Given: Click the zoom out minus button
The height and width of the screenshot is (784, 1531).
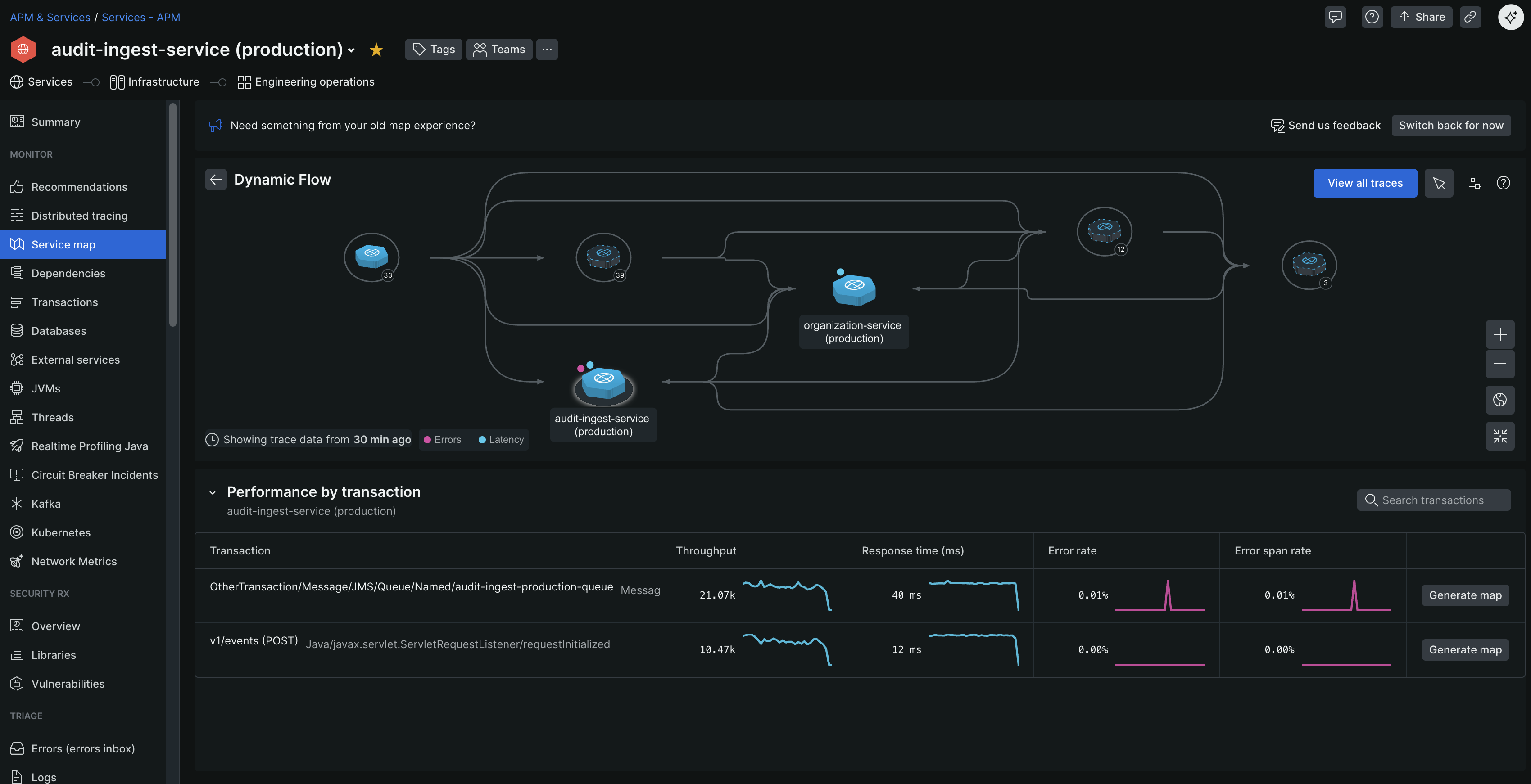Looking at the screenshot, I should tap(1499, 364).
